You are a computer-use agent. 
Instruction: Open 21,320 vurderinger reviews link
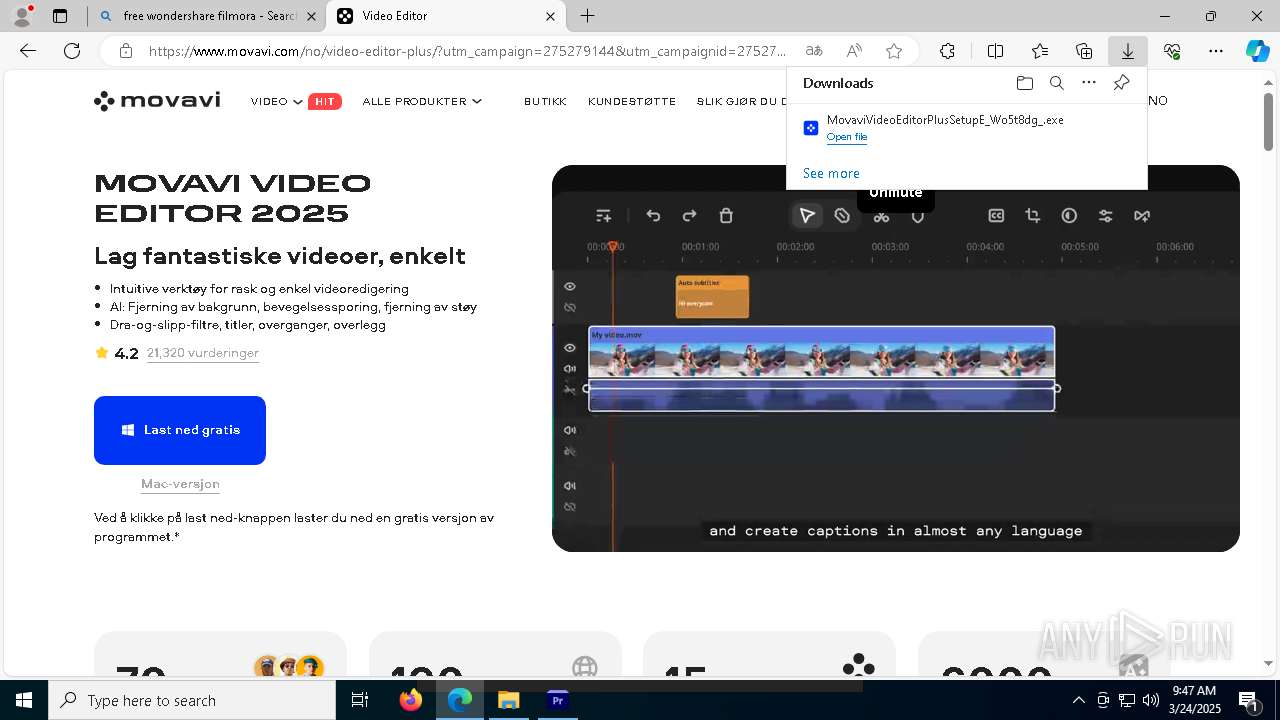(203, 353)
